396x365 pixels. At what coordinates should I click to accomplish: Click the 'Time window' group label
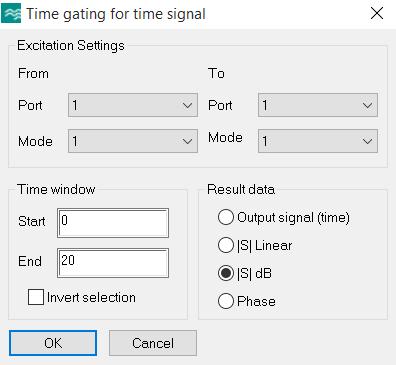click(x=56, y=189)
